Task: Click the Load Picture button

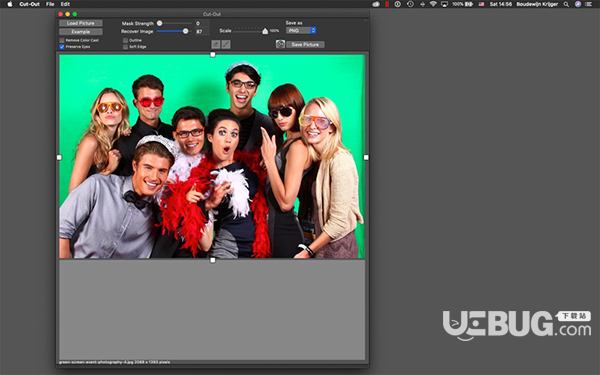Action: coord(81,23)
